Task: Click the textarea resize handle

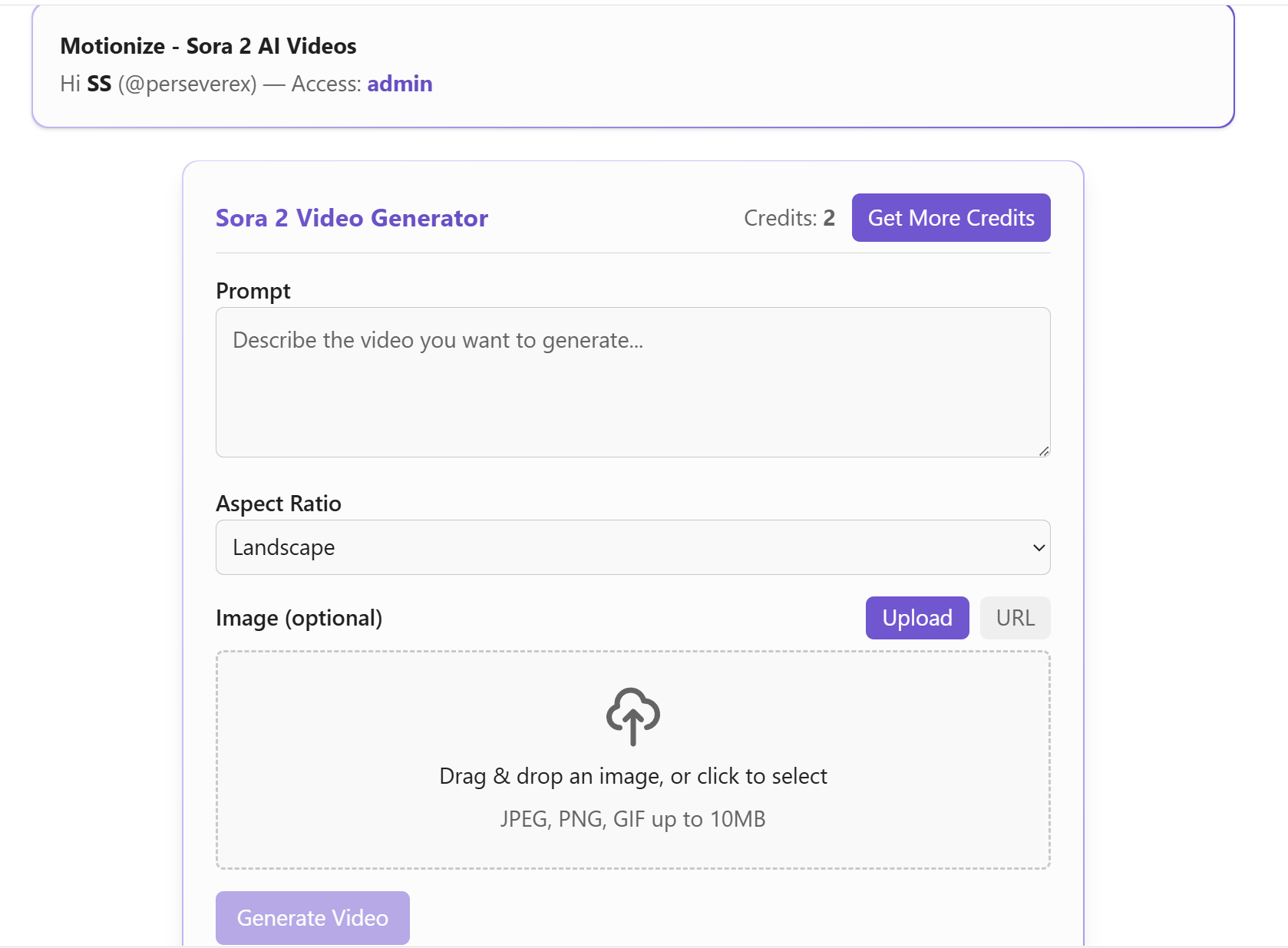Action: click(1044, 452)
